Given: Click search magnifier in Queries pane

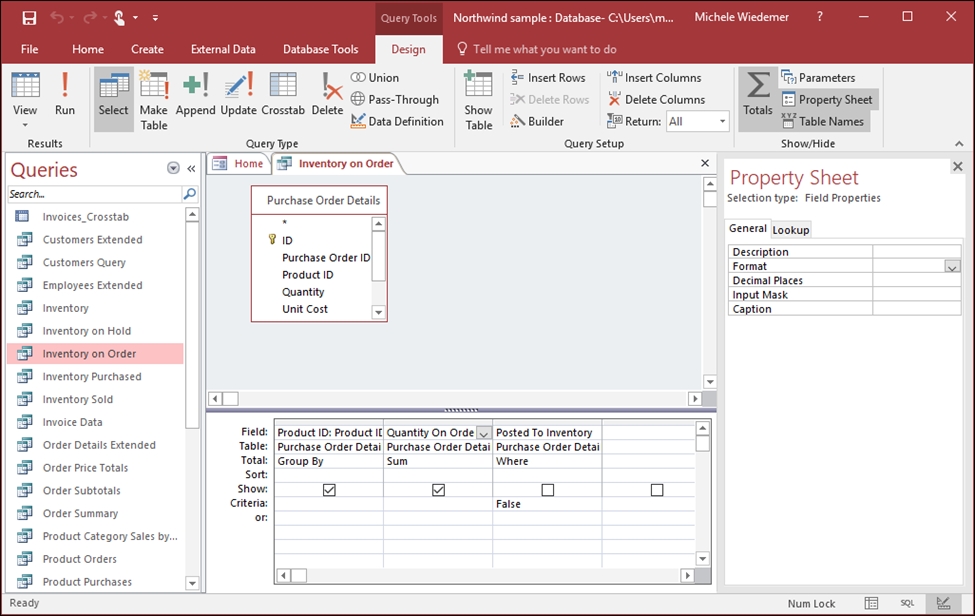Looking at the screenshot, I should click(x=190, y=194).
